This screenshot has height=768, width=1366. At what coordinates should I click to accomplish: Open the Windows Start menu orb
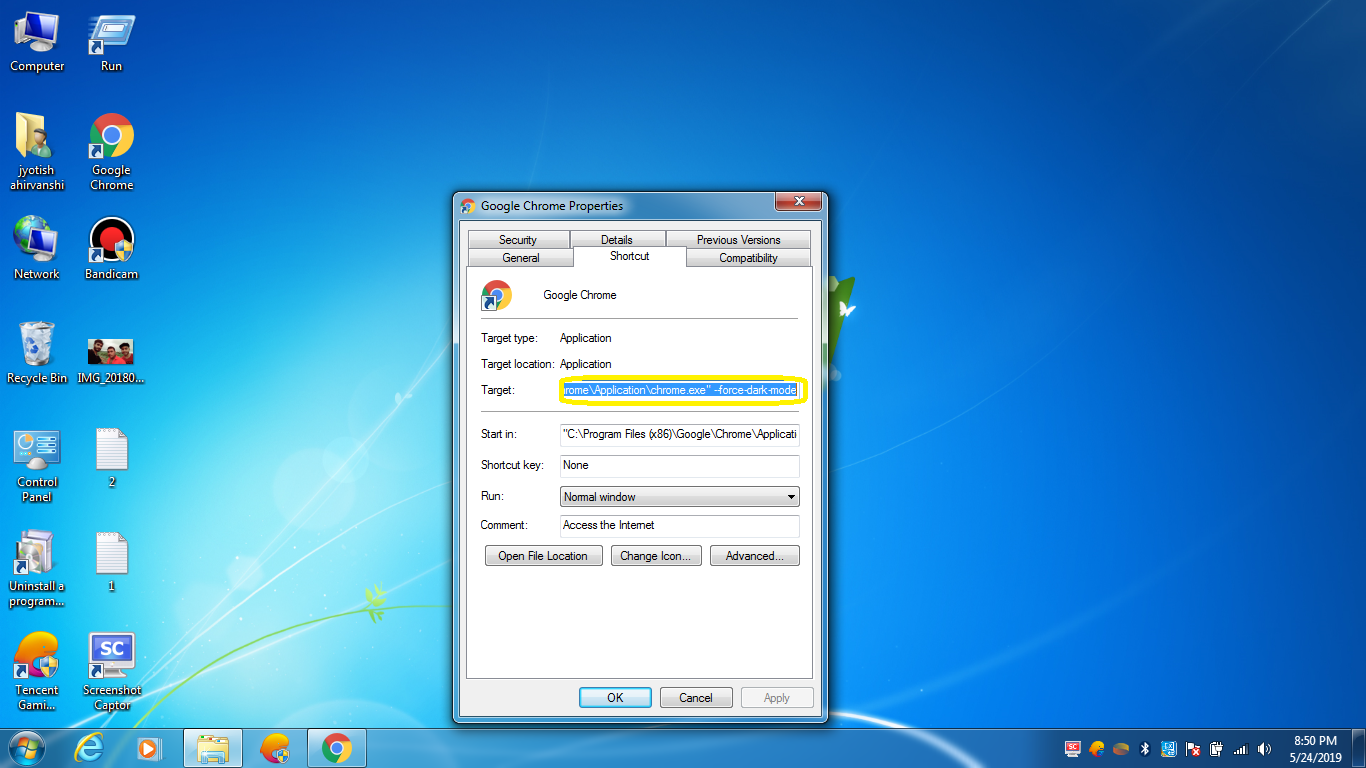[x=27, y=748]
